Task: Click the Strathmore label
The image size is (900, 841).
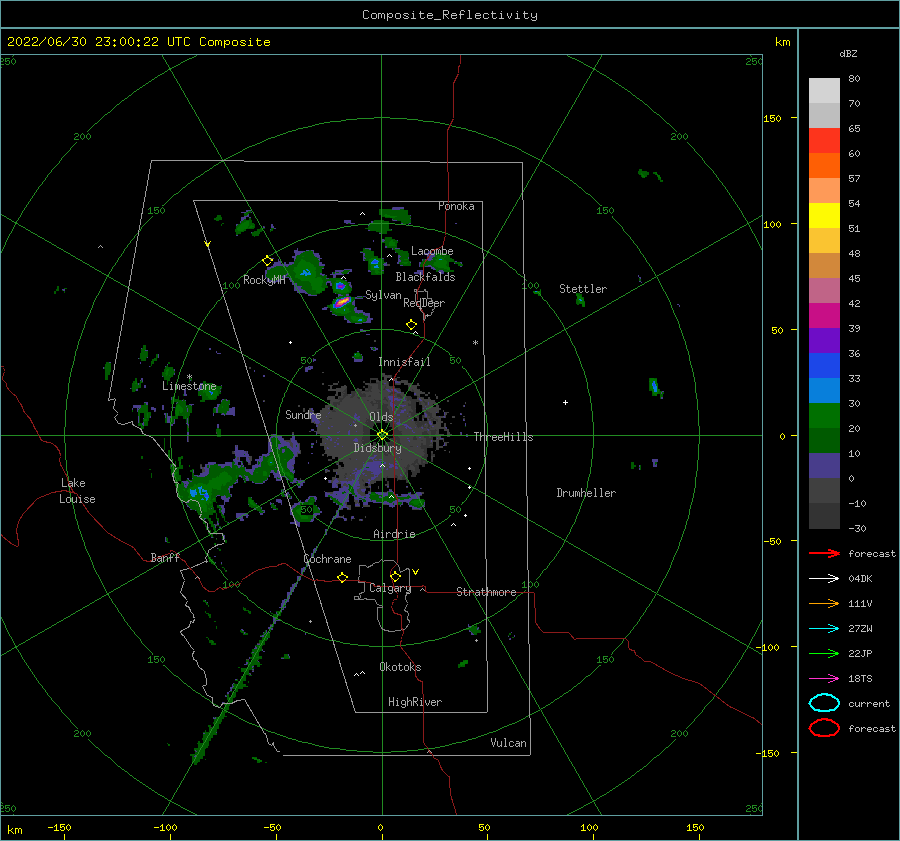Action: 486,592
